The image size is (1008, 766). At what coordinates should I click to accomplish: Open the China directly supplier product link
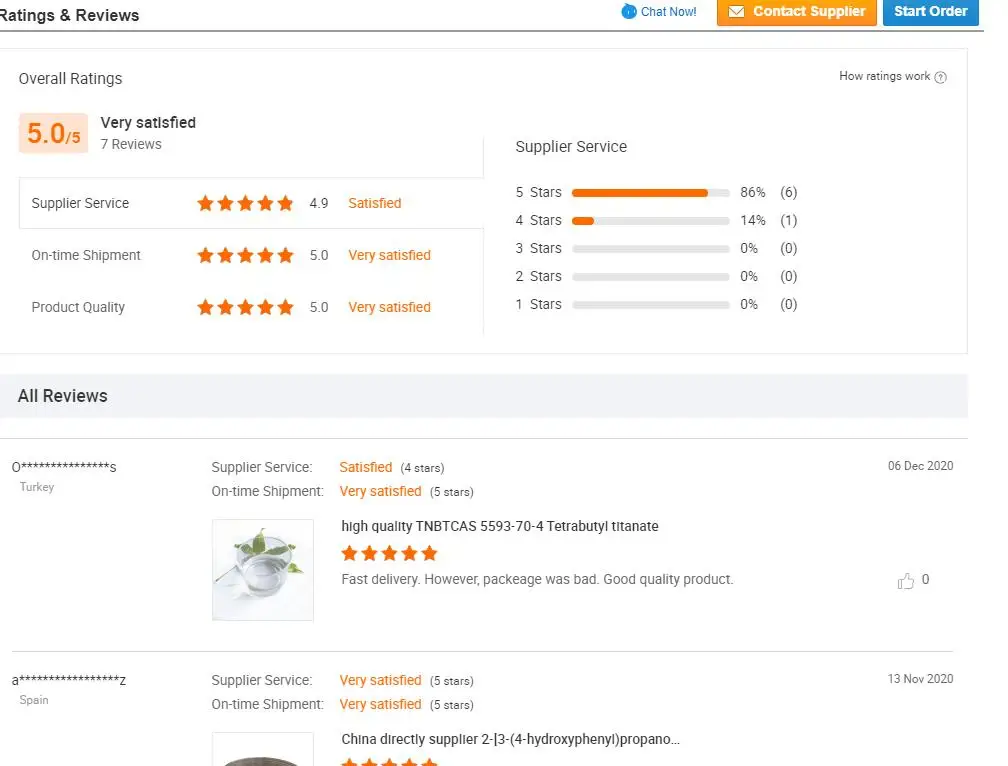pos(510,739)
